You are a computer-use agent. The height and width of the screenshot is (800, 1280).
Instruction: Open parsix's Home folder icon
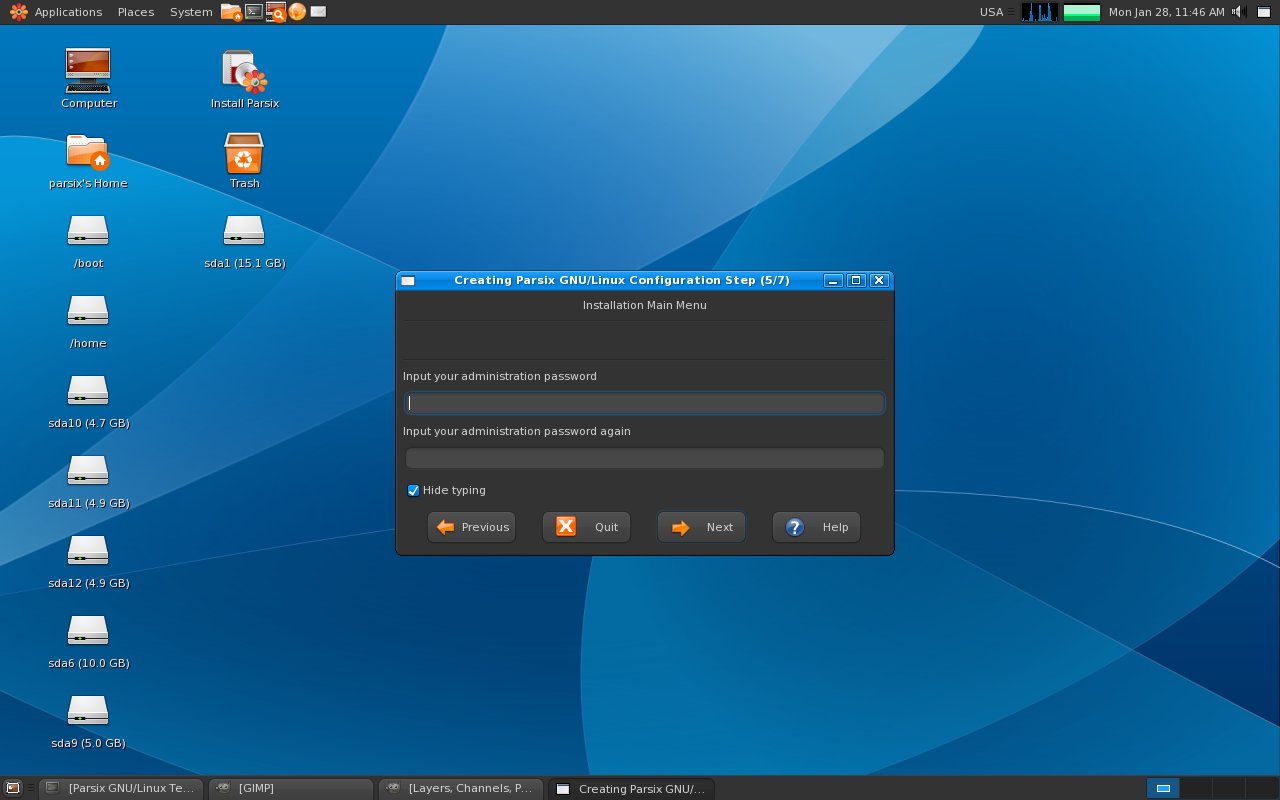88,152
